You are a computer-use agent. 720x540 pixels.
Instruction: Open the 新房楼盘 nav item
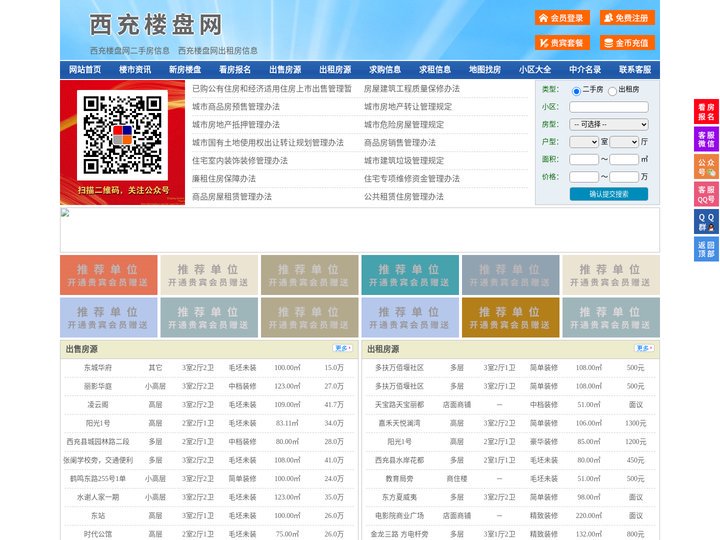coord(185,70)
